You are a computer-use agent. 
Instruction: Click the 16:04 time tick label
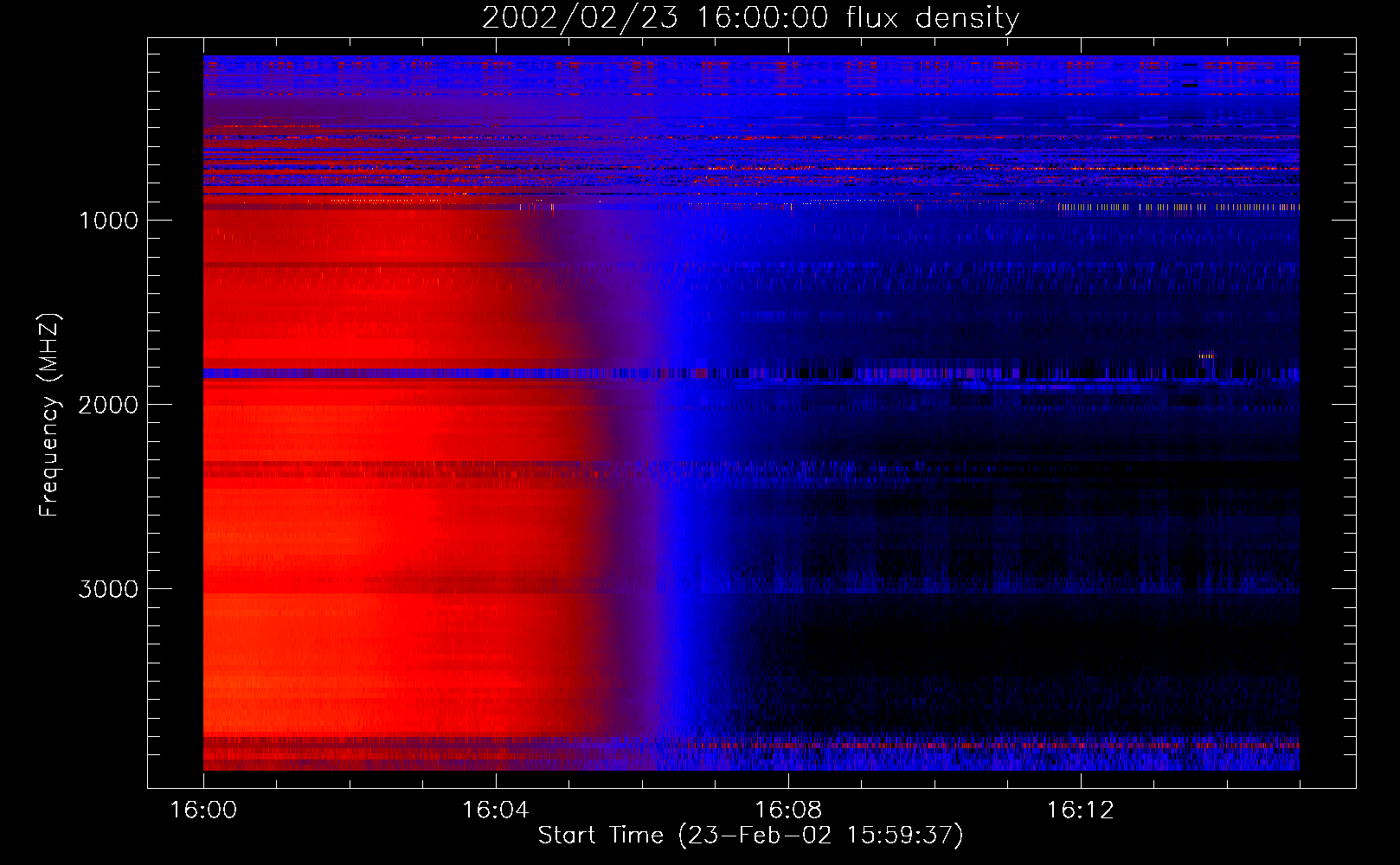coord(495,811)
